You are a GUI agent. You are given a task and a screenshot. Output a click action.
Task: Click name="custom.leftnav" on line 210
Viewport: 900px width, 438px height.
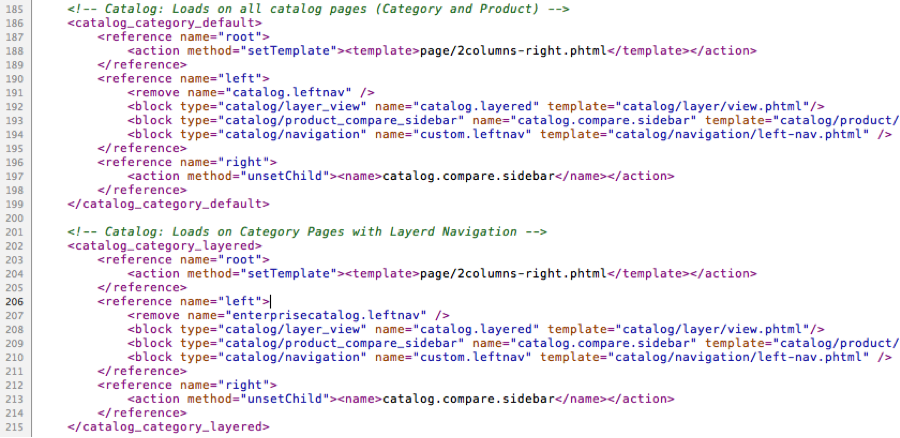click(x=453, y=357)
